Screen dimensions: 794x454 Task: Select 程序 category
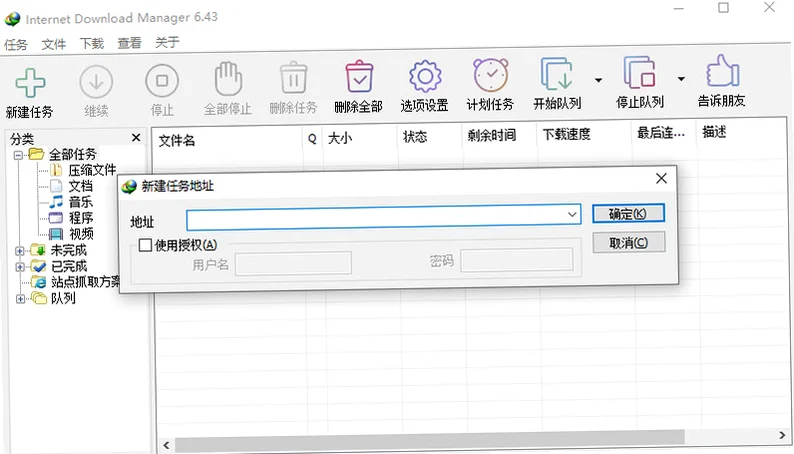81,218
